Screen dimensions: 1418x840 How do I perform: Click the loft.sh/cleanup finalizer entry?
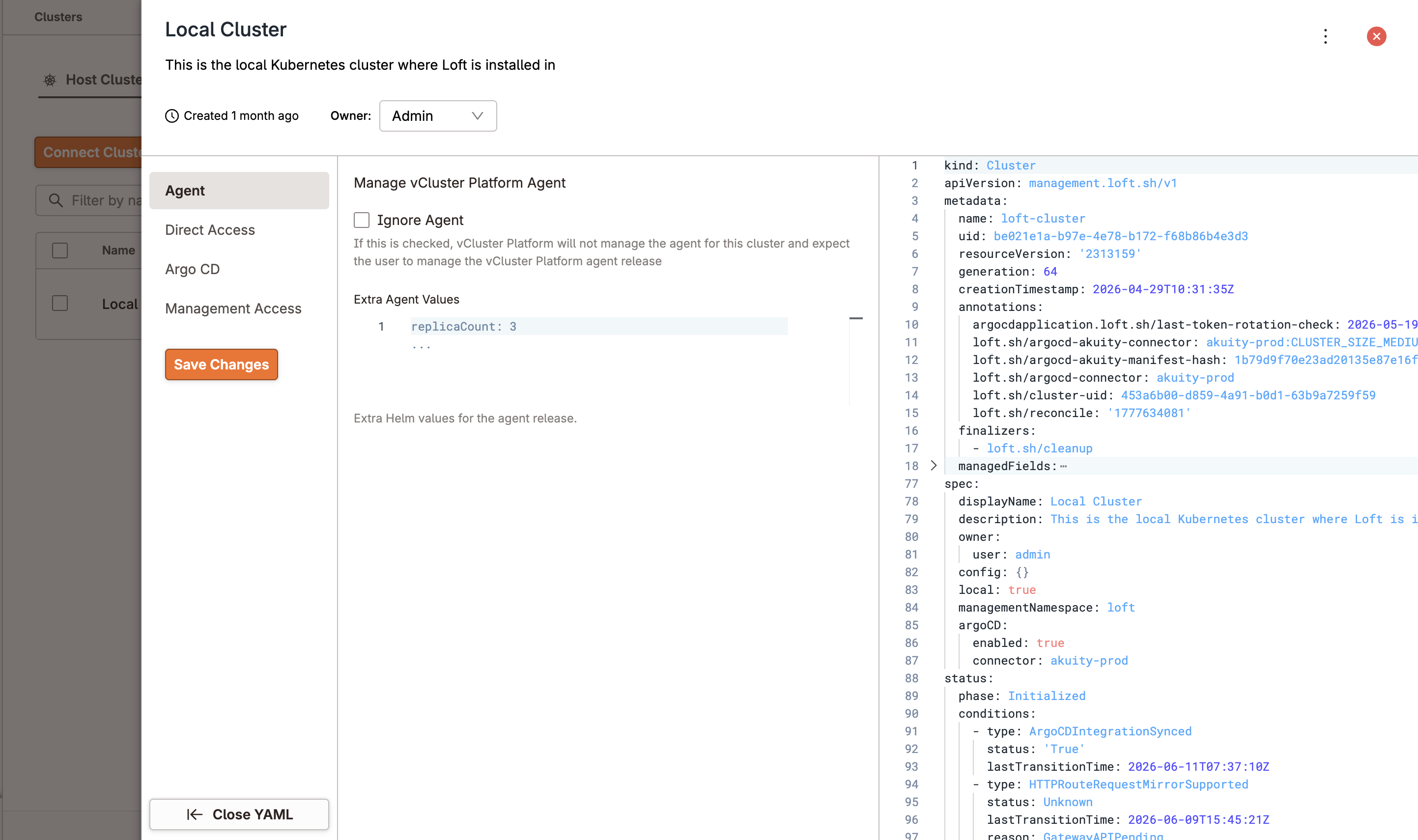pos(1039,448)
